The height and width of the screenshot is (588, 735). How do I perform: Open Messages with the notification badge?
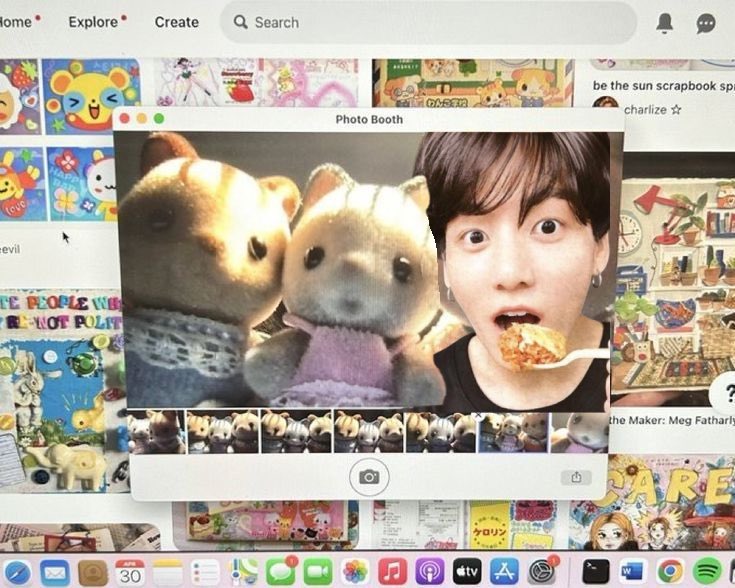click(280, 572)
